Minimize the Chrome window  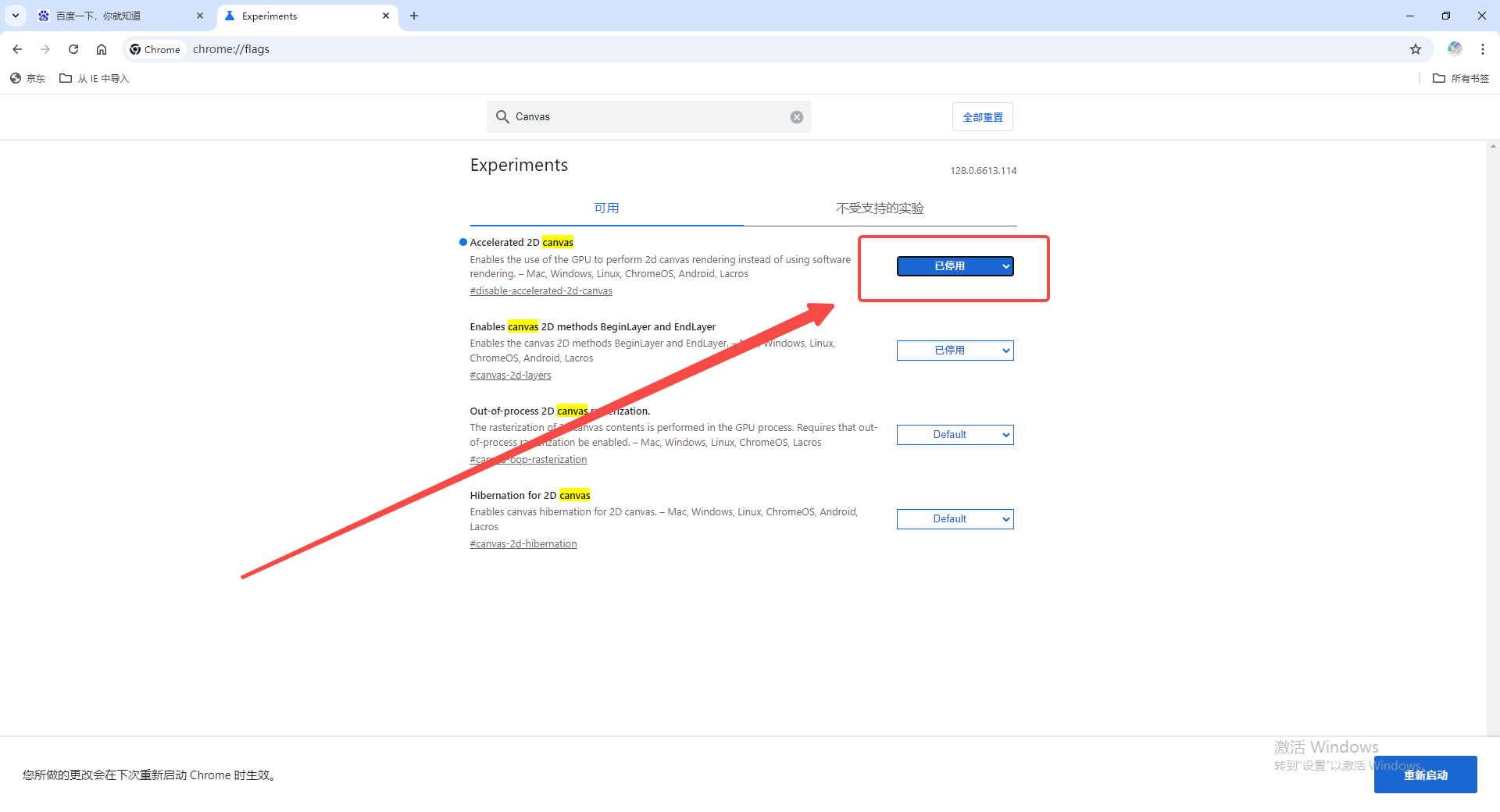coord(1410,16)
